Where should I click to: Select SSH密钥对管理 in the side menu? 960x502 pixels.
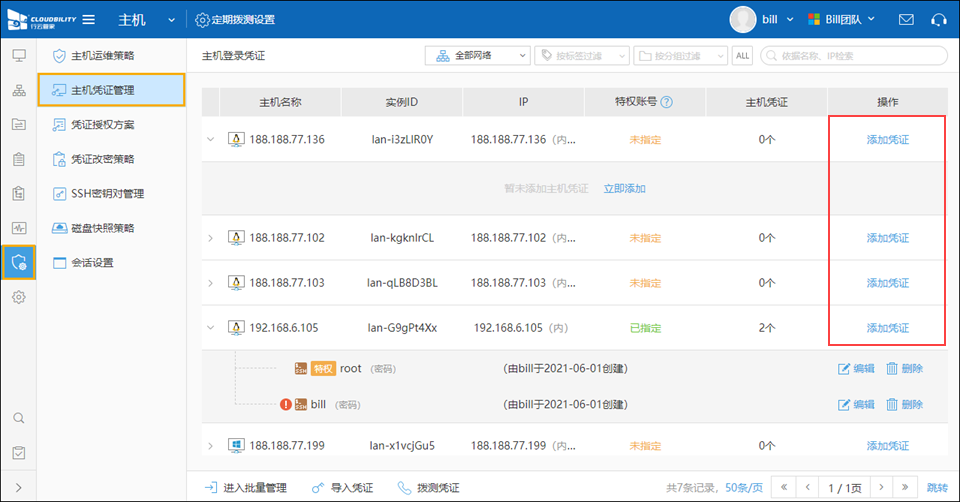pyautogui.click(x=107, y=194)
